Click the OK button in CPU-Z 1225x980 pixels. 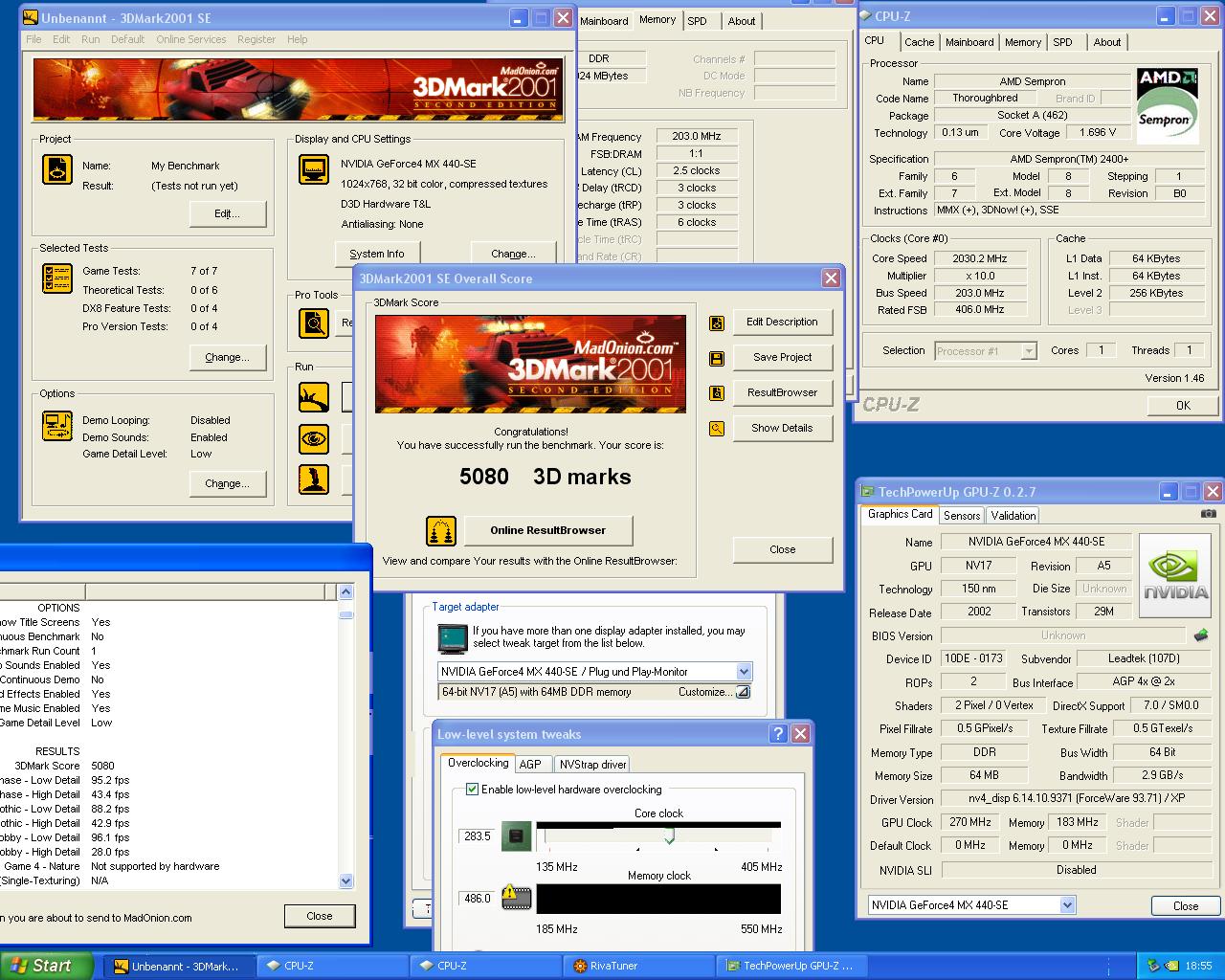pos(1183,406)
